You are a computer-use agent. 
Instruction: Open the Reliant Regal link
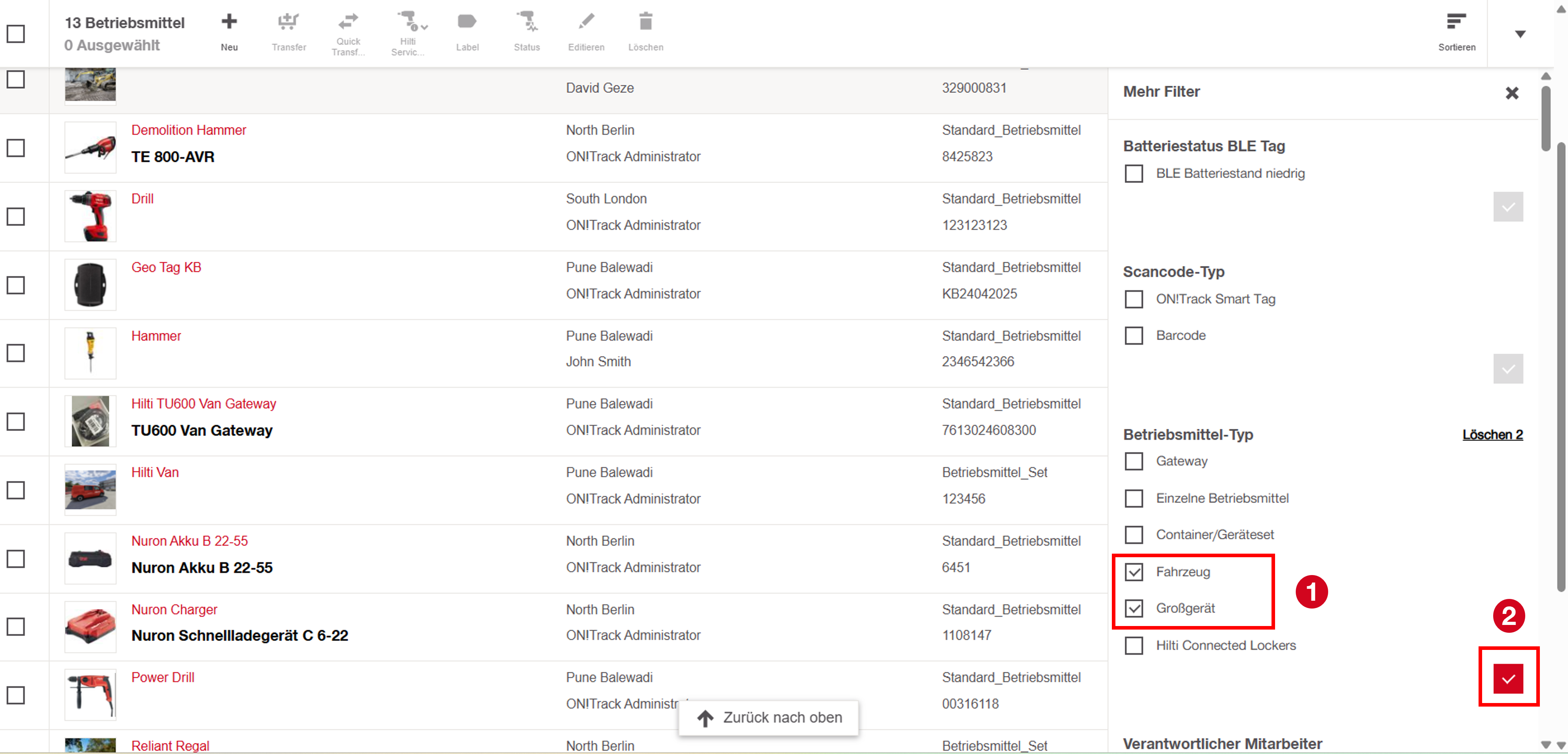170,746
